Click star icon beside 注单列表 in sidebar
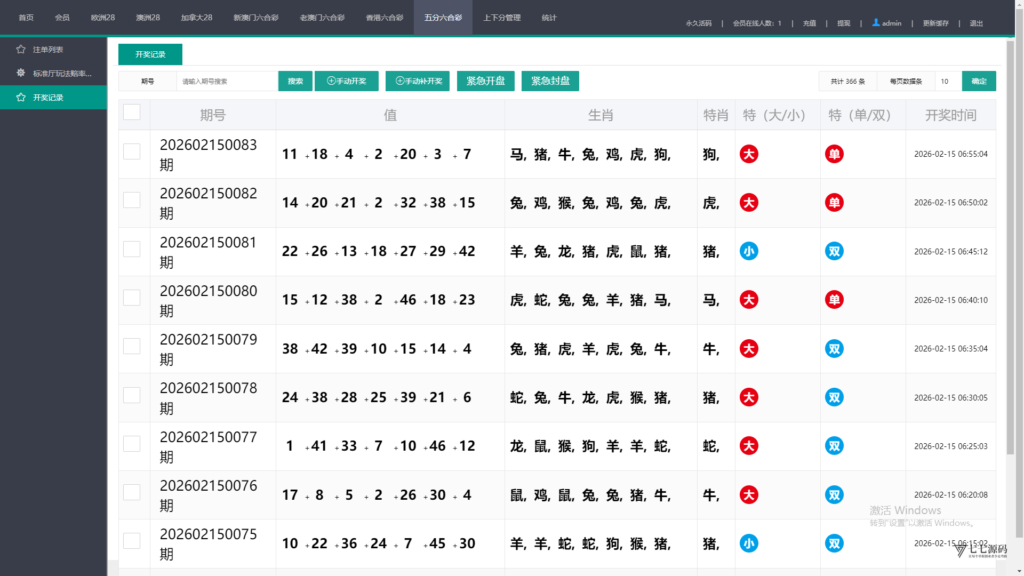The width and height of the screenshot is (1024, 576). tap(21, 49)
